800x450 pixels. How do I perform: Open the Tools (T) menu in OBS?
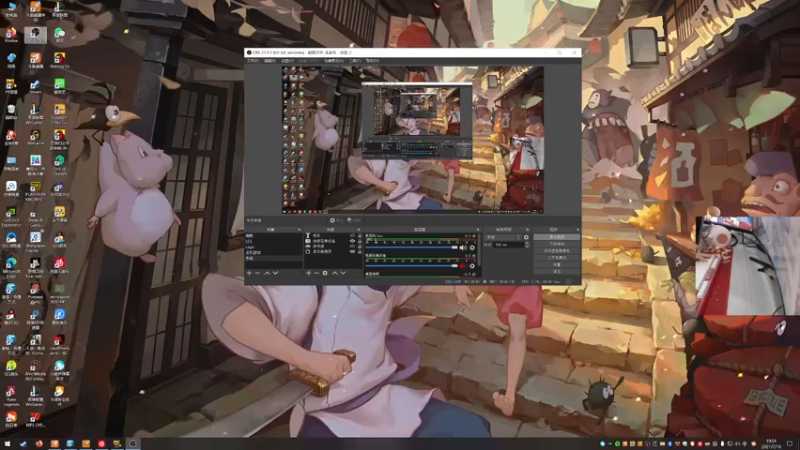pyautogui.click(x=355, y=61)
